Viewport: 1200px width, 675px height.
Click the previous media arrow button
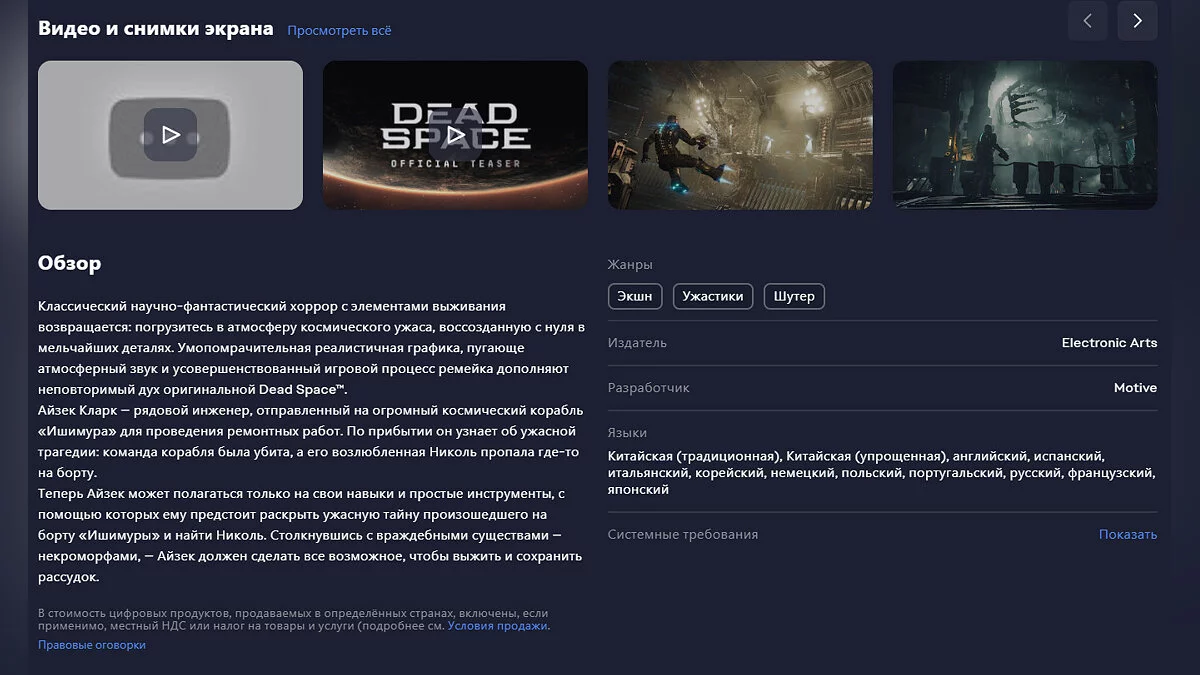(1088, 21)
